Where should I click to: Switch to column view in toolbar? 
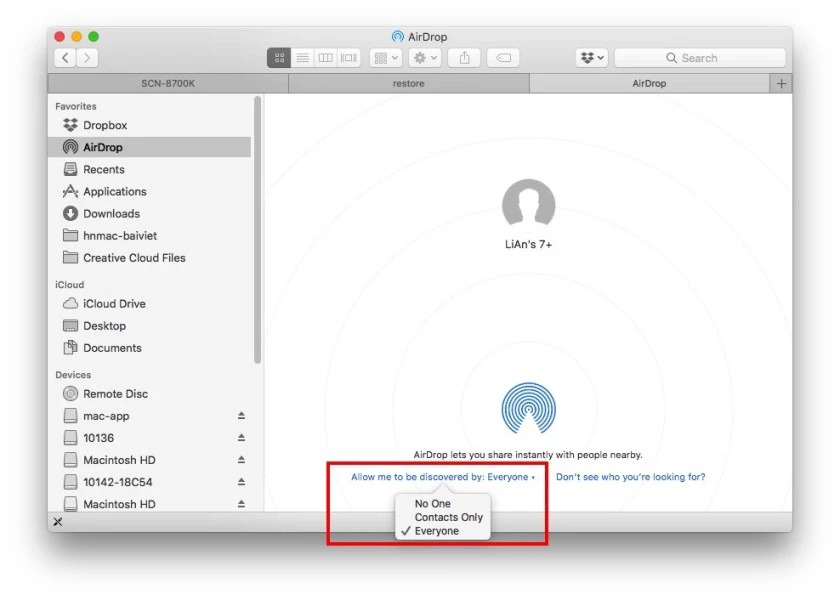[326, 58]
